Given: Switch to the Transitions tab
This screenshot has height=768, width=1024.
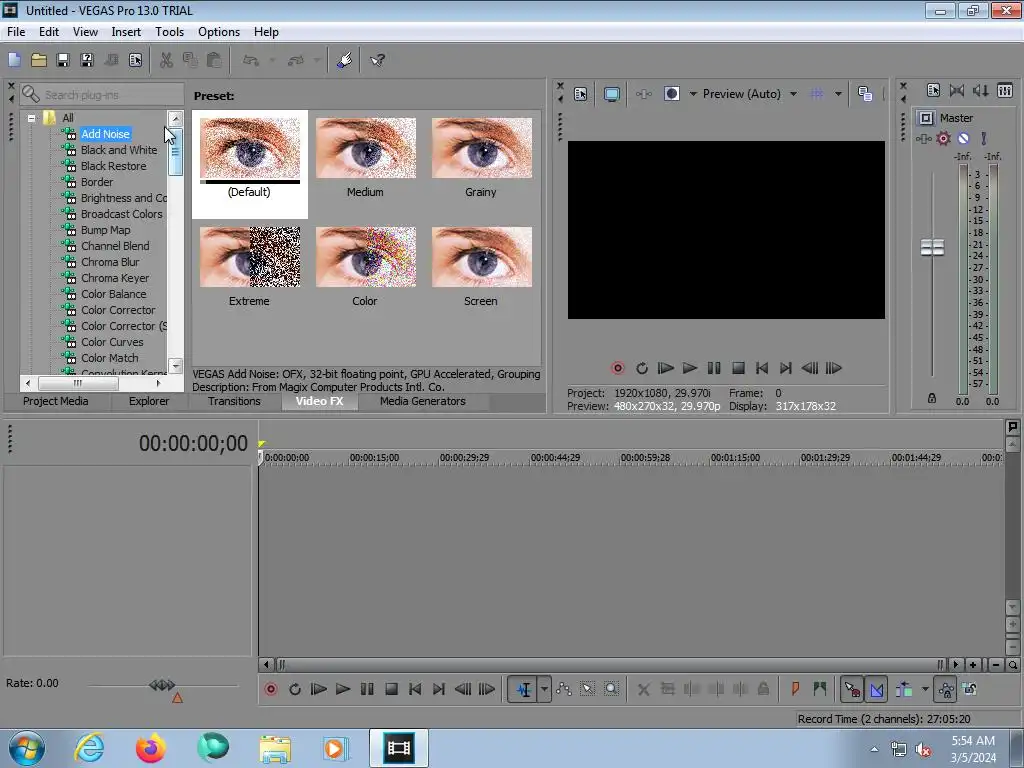Looking at the screenshot, I should (234, 401).
